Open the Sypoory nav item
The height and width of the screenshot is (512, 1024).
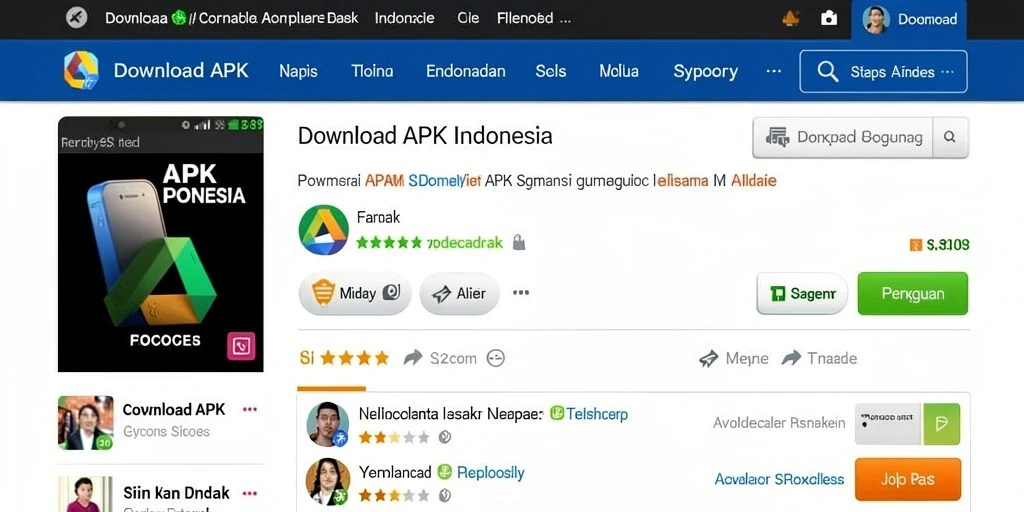(705, 72)
